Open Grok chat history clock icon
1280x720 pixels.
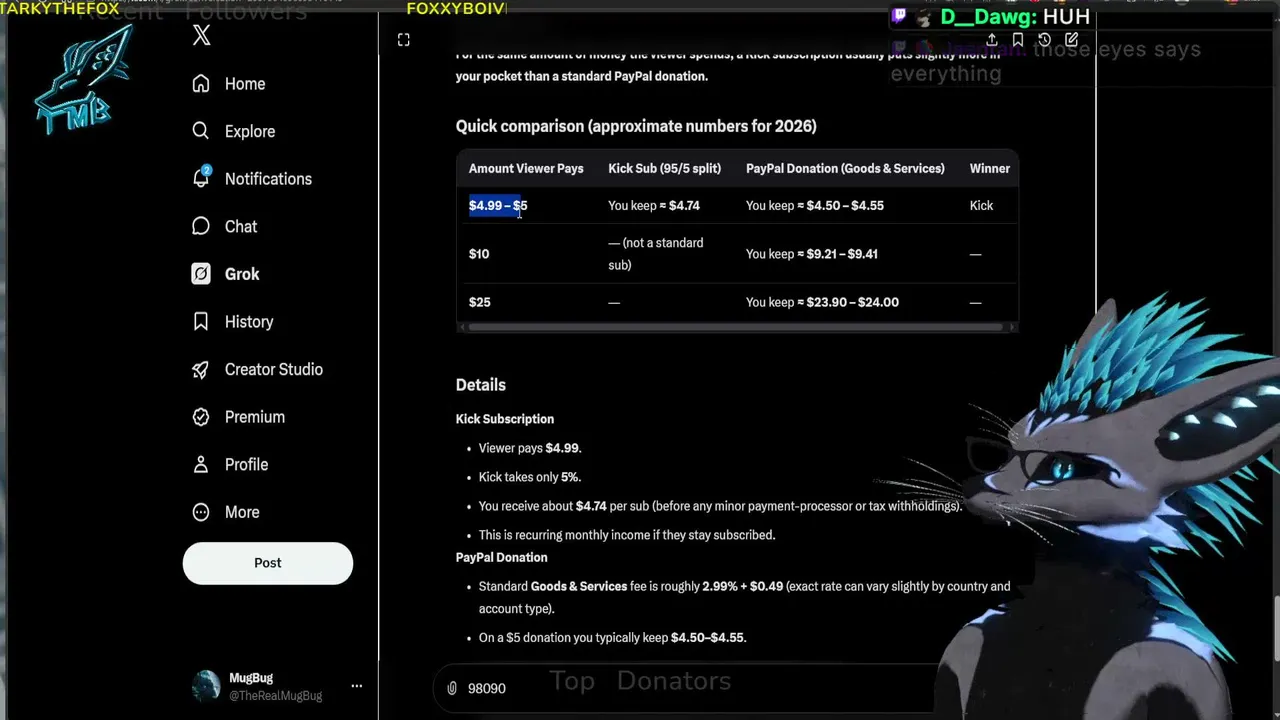pyautogui.click(x=1044, y=40)
